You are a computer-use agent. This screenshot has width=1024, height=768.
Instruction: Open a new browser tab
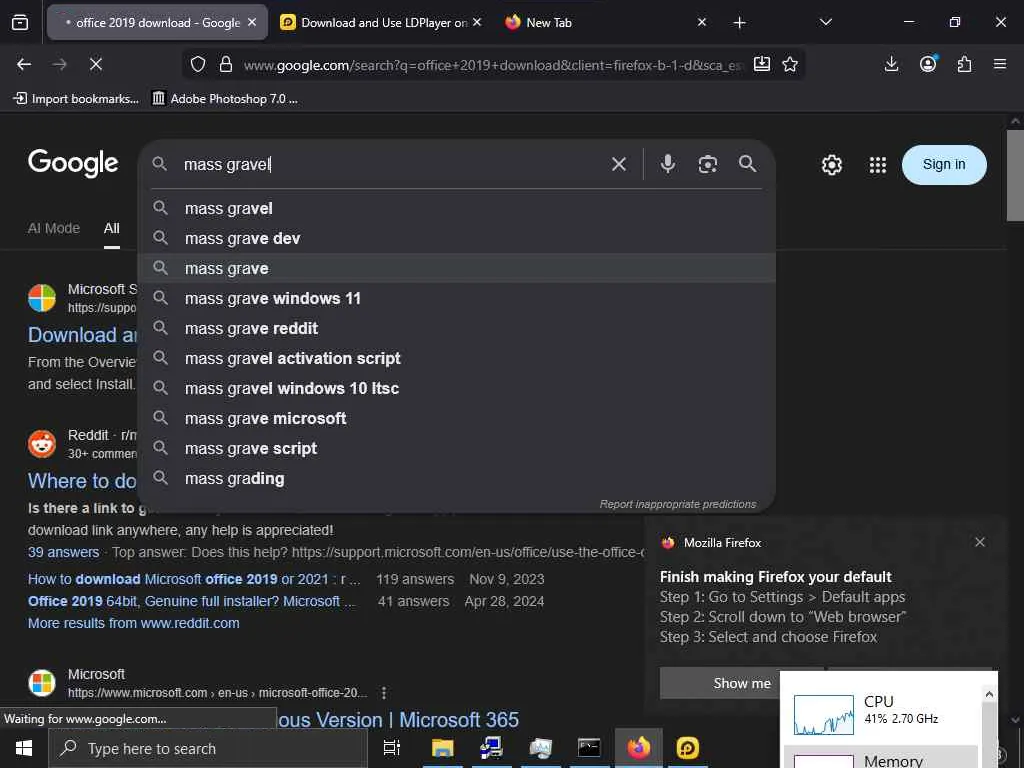[x=739, y=23]
